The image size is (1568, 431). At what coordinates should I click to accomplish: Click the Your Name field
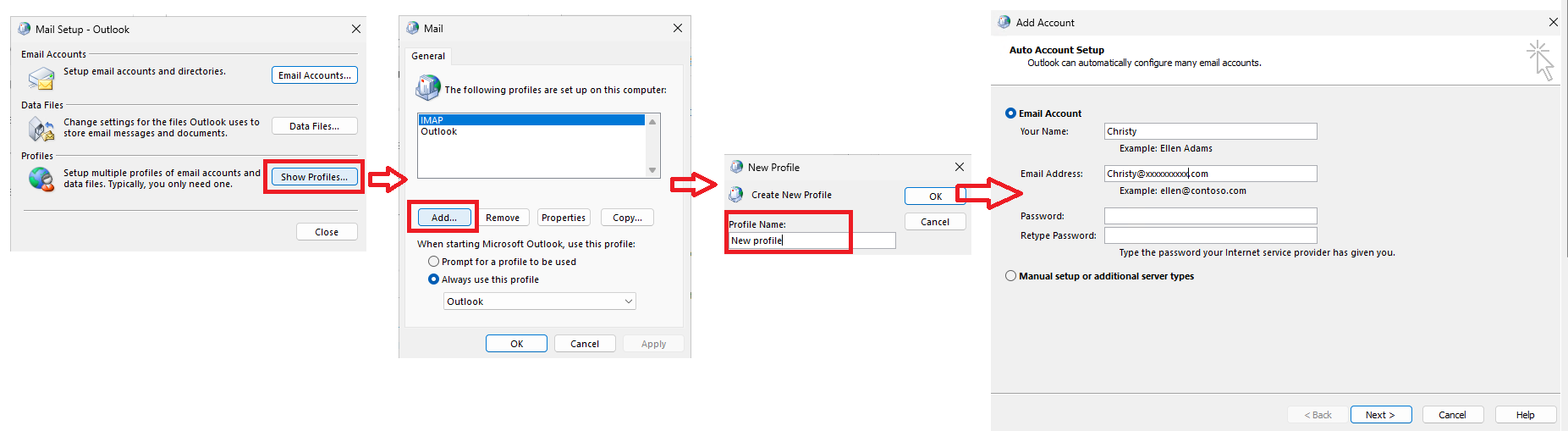click(1211, 131)
